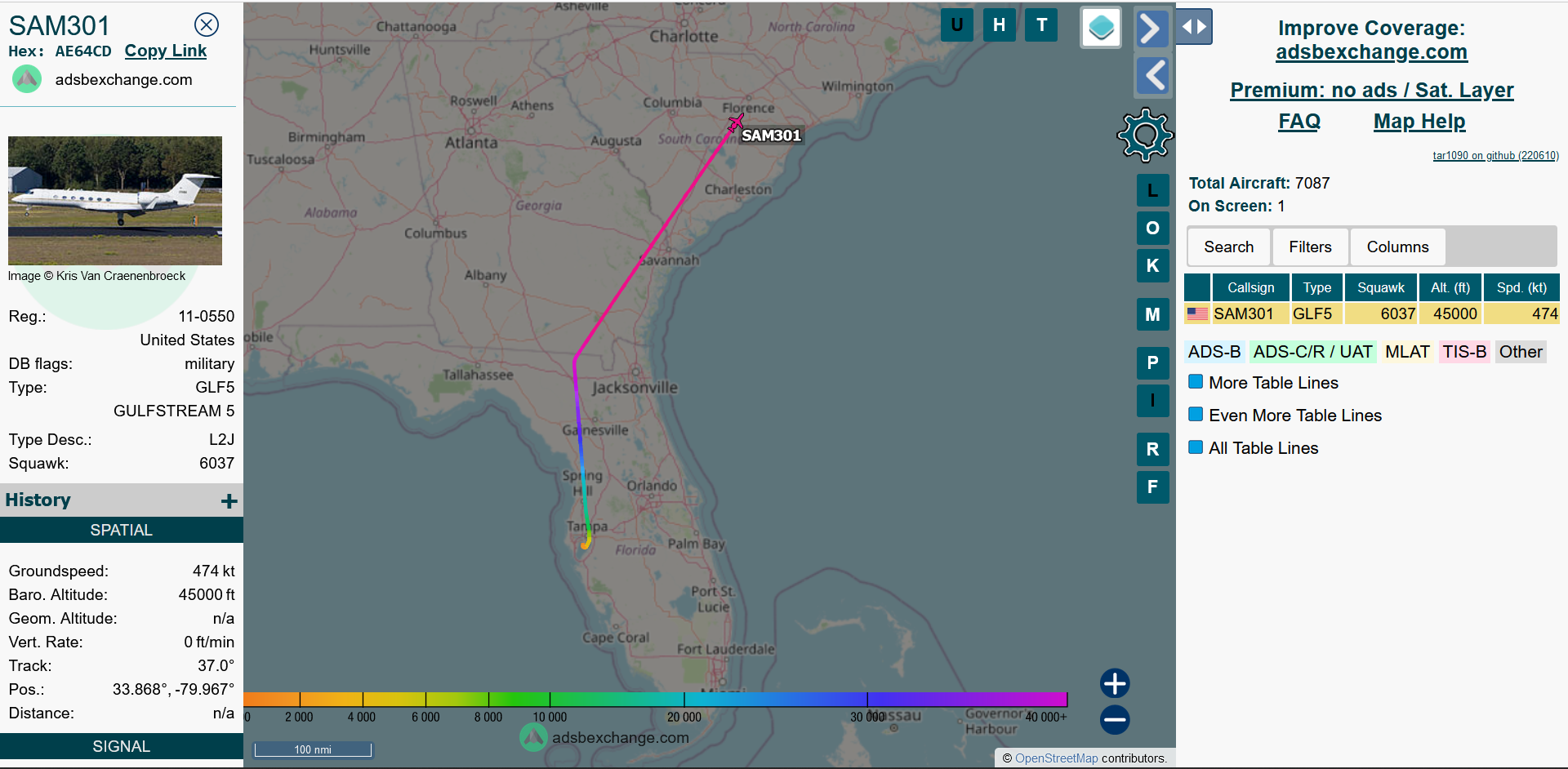
Task: Toggle the K map option button
Action: point(1152,265)
